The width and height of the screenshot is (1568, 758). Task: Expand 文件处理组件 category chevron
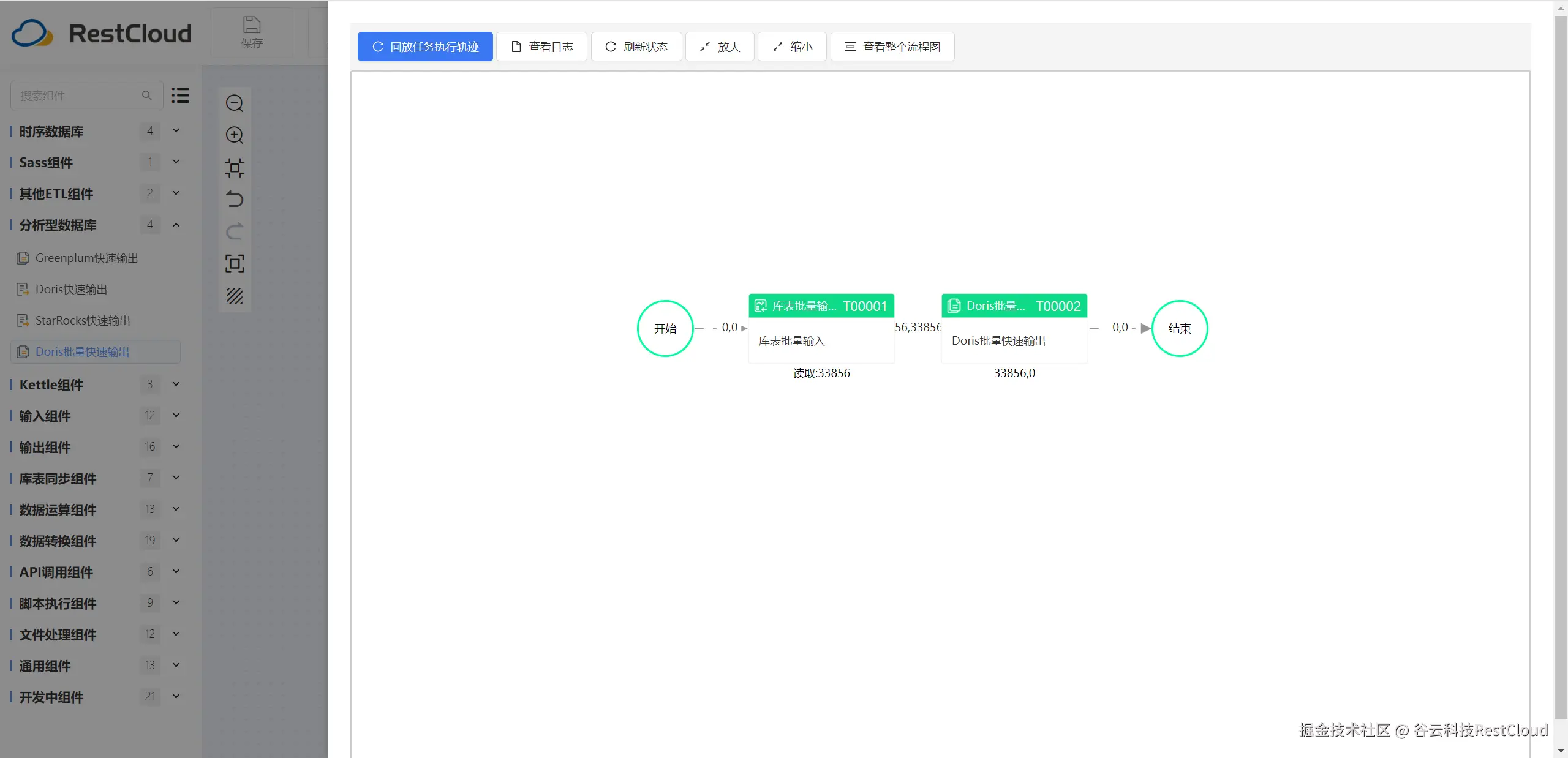pyautogui.click(x=176, y=634)
